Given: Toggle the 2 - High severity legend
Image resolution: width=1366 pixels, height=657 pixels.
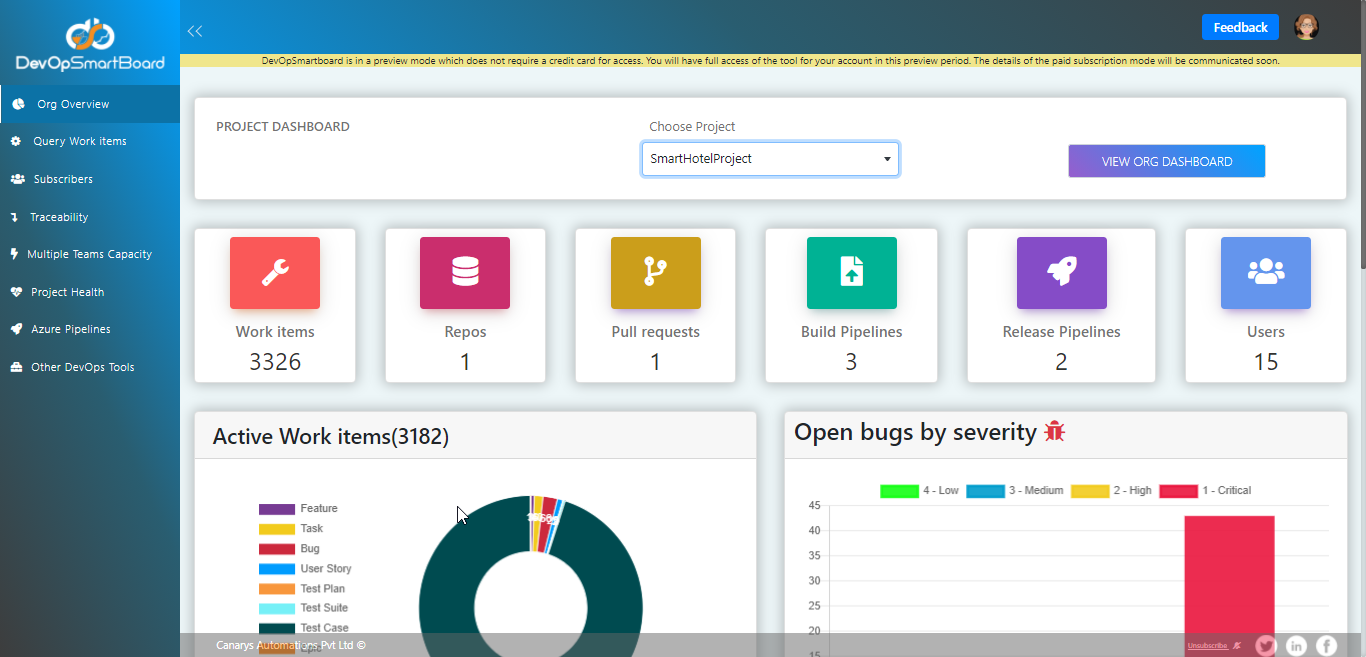Looking at the screenshot, I should [x=1111, y=491].
